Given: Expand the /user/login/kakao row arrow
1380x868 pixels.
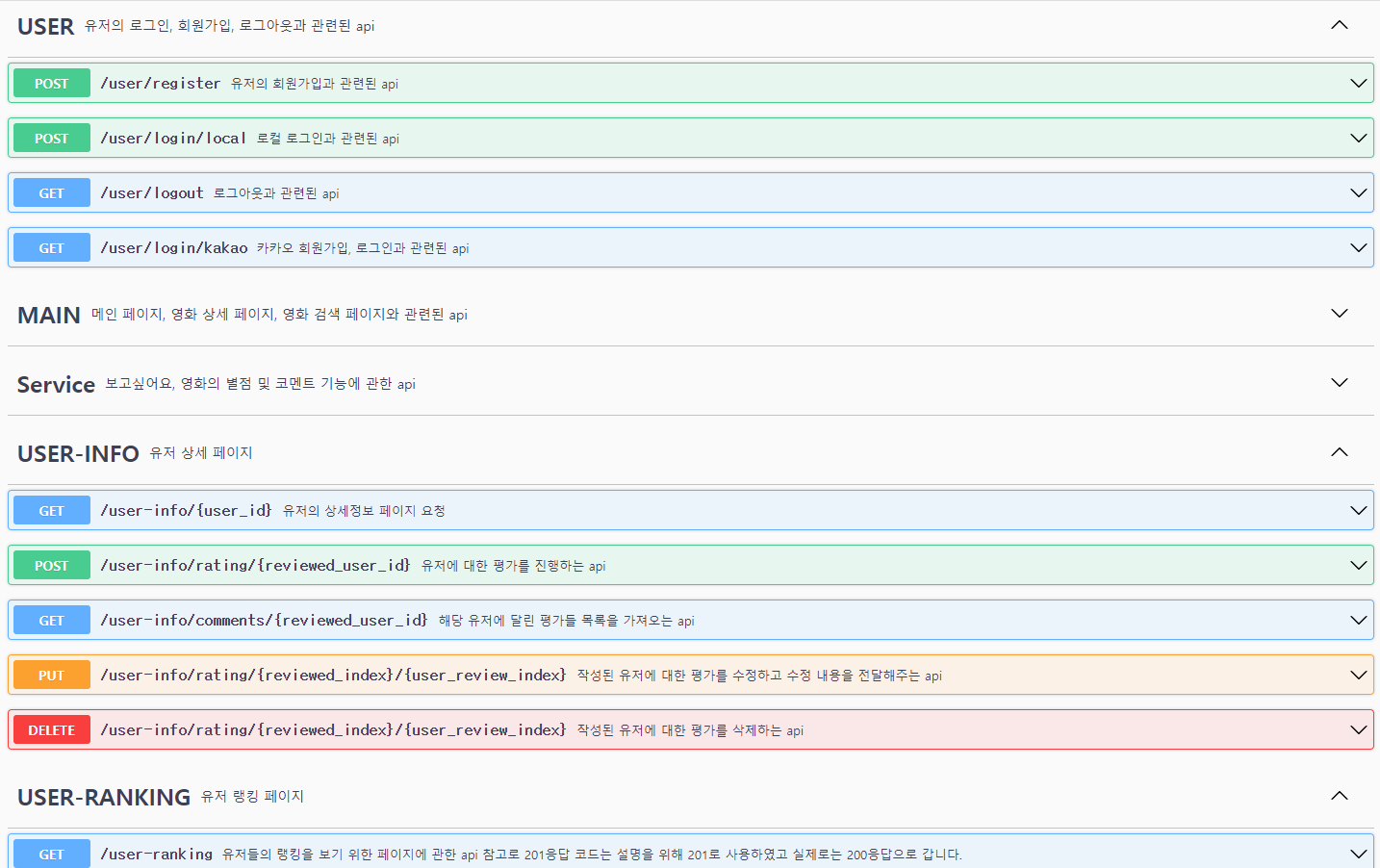Looking at the screenshot, I should tap(1359, 248).
